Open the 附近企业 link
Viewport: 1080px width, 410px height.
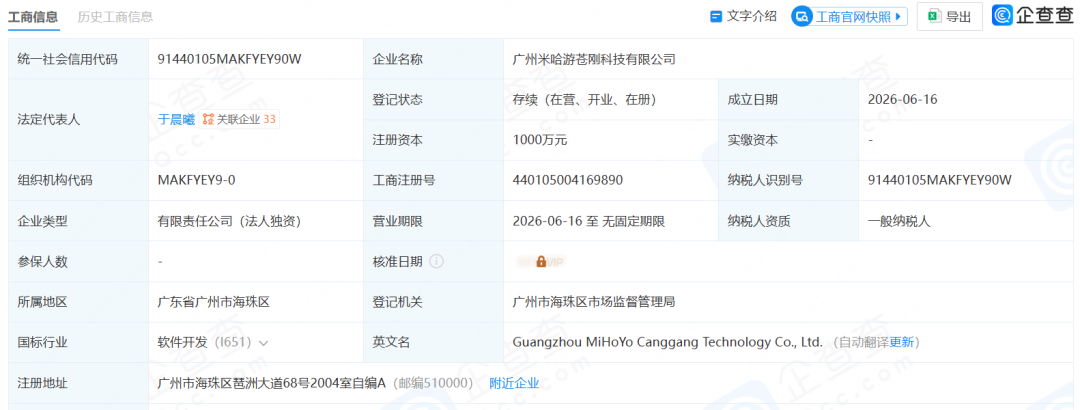pyautogui.click(x=514, y=383)
